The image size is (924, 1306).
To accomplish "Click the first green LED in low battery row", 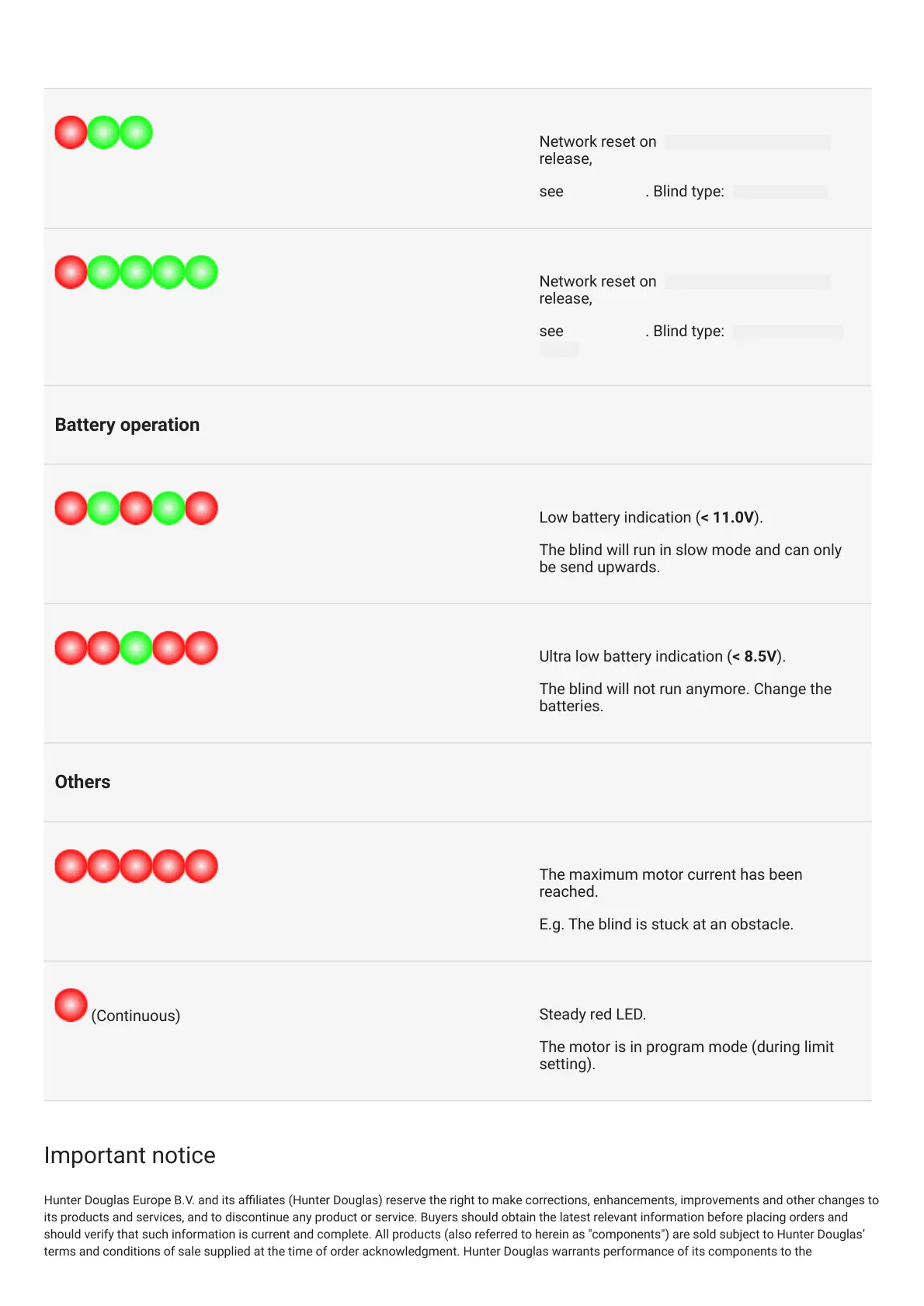I will point(103,509).
